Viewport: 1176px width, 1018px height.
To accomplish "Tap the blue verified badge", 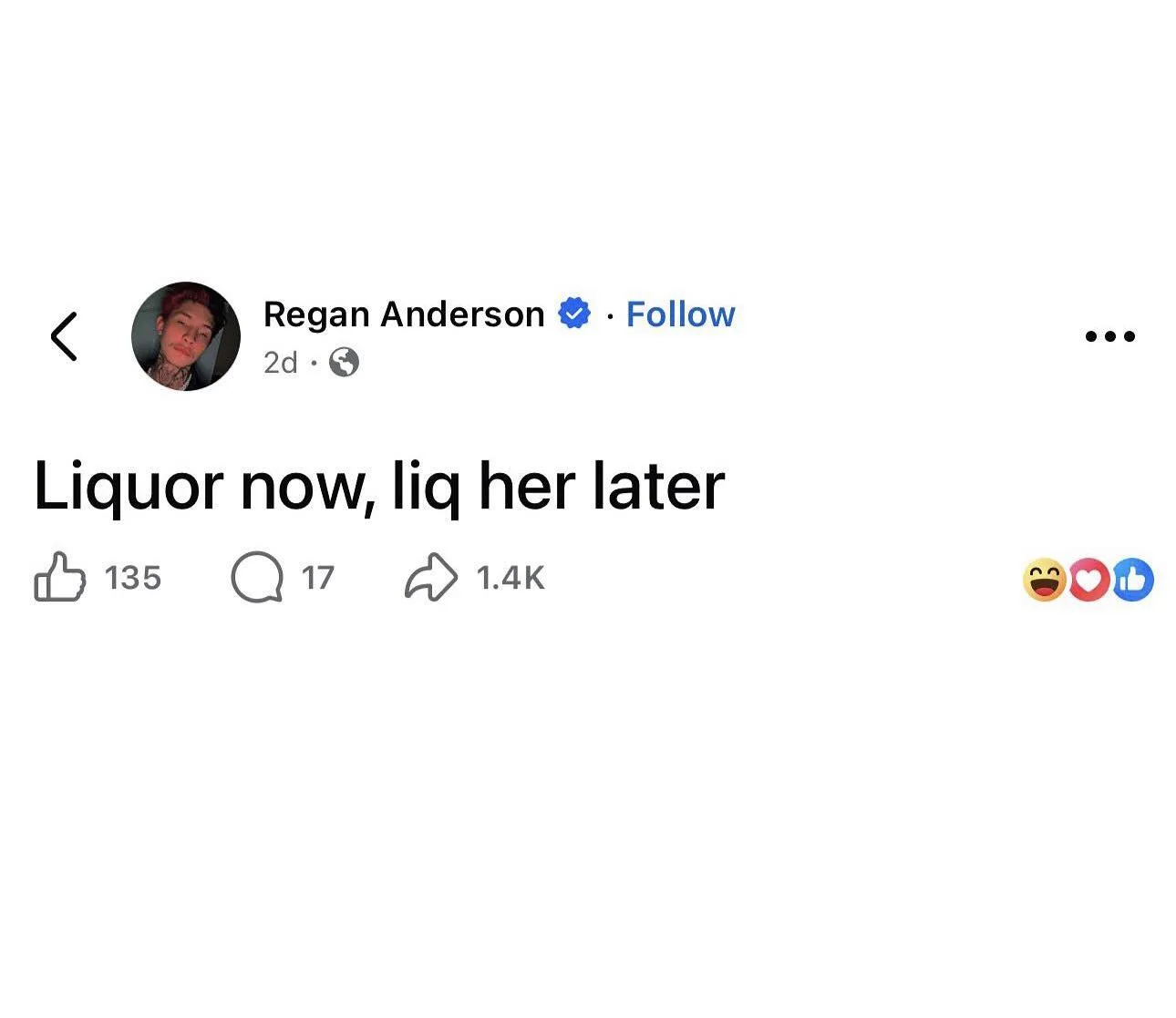I will [x=574, y=314].
